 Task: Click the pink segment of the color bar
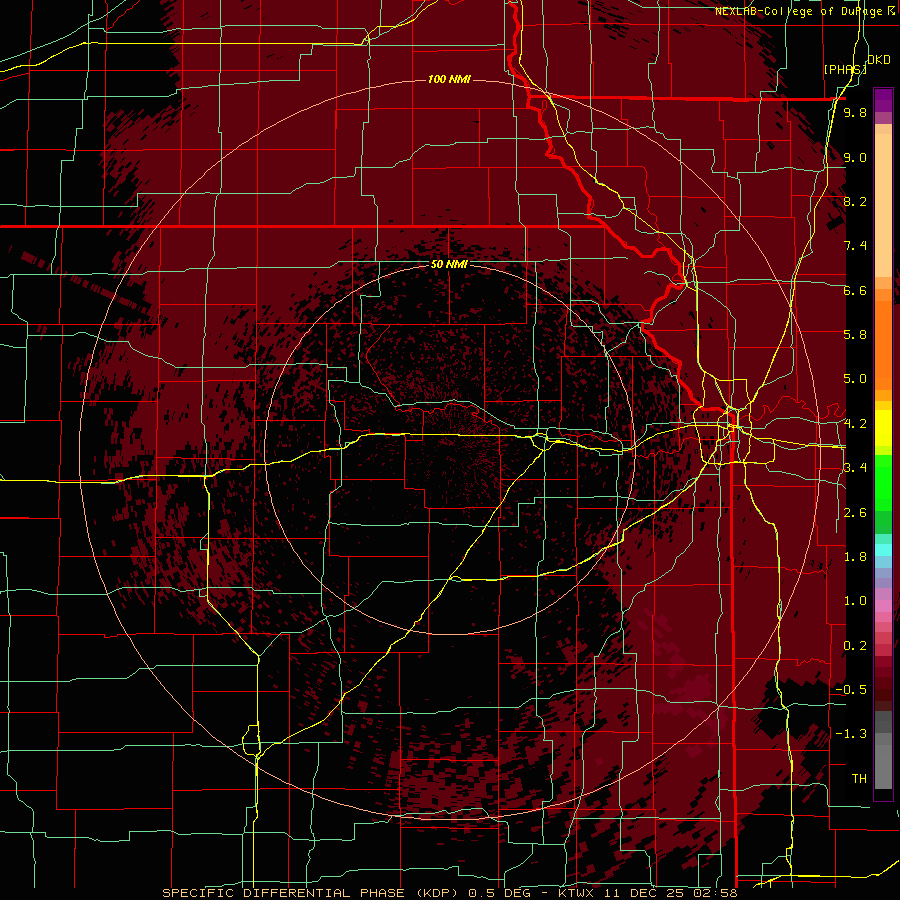coord(883,606)
